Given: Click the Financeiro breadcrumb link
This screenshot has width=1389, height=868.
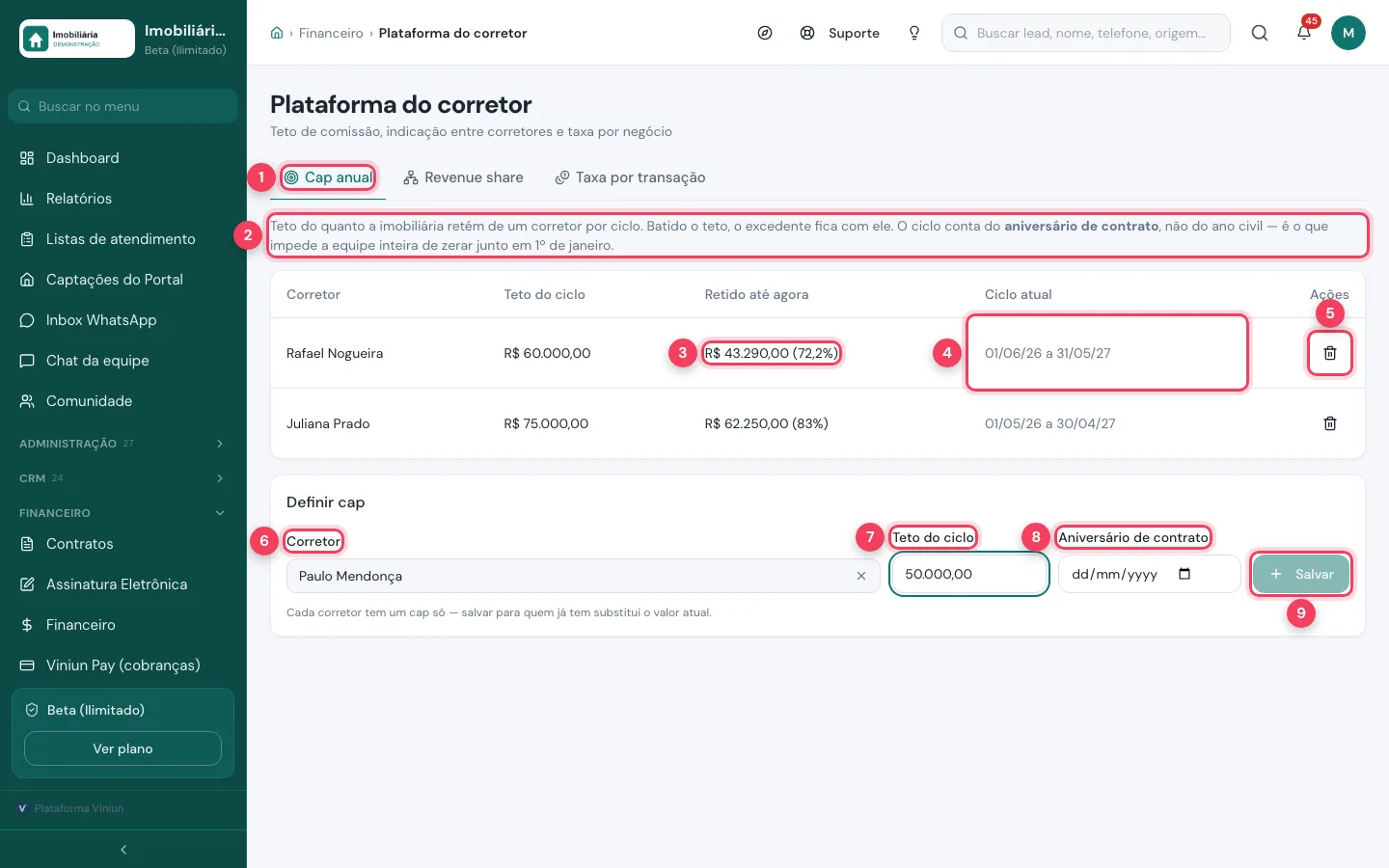Looking at the screenshot, I should 331,33.
